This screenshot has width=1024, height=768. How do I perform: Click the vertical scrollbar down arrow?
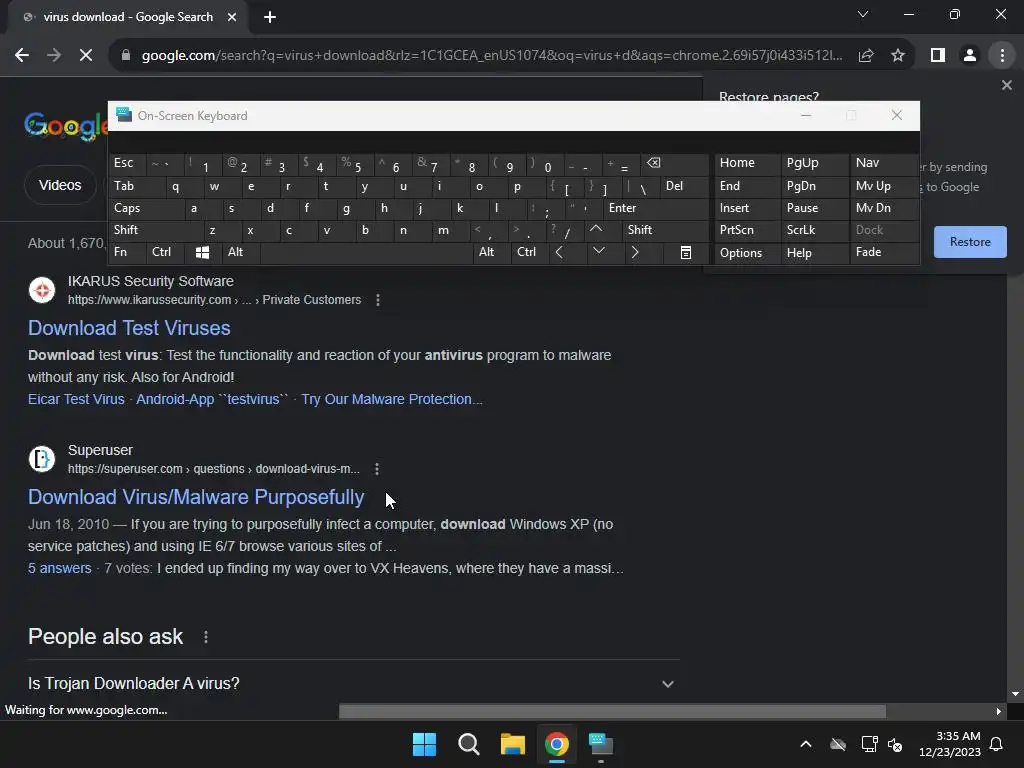(1016, 694)
